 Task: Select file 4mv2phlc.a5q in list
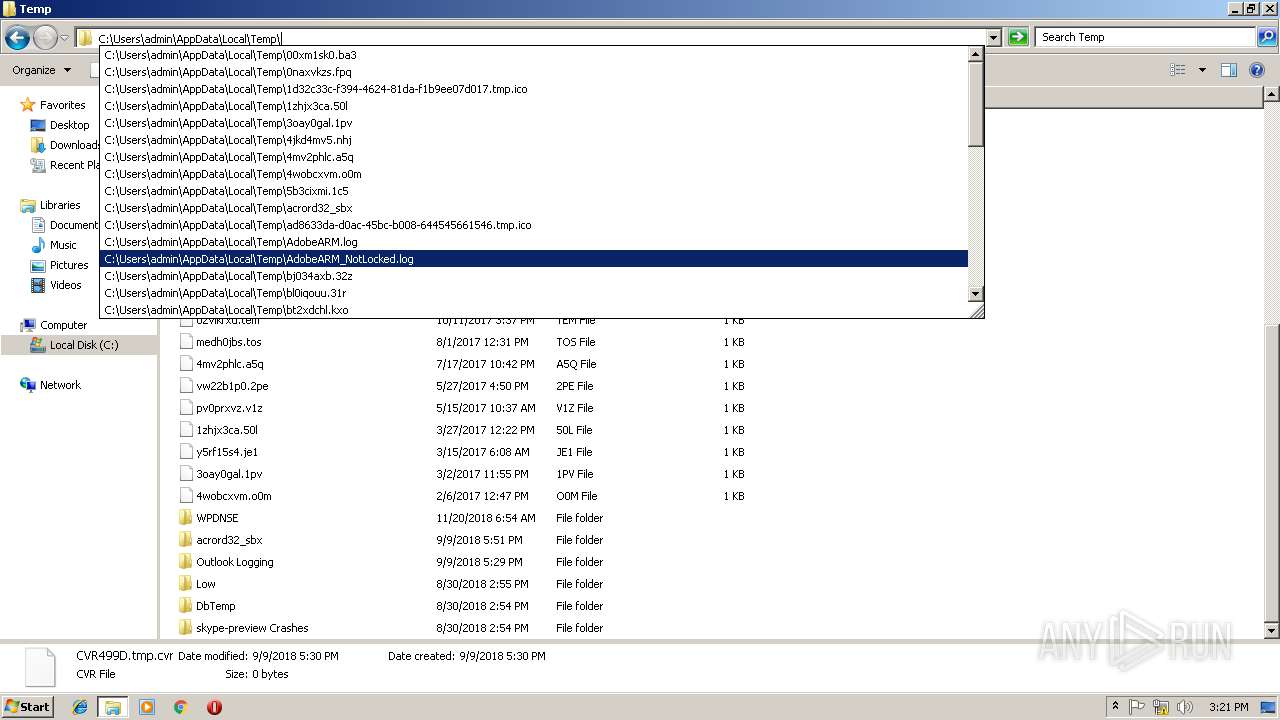[x=229, y=364]
